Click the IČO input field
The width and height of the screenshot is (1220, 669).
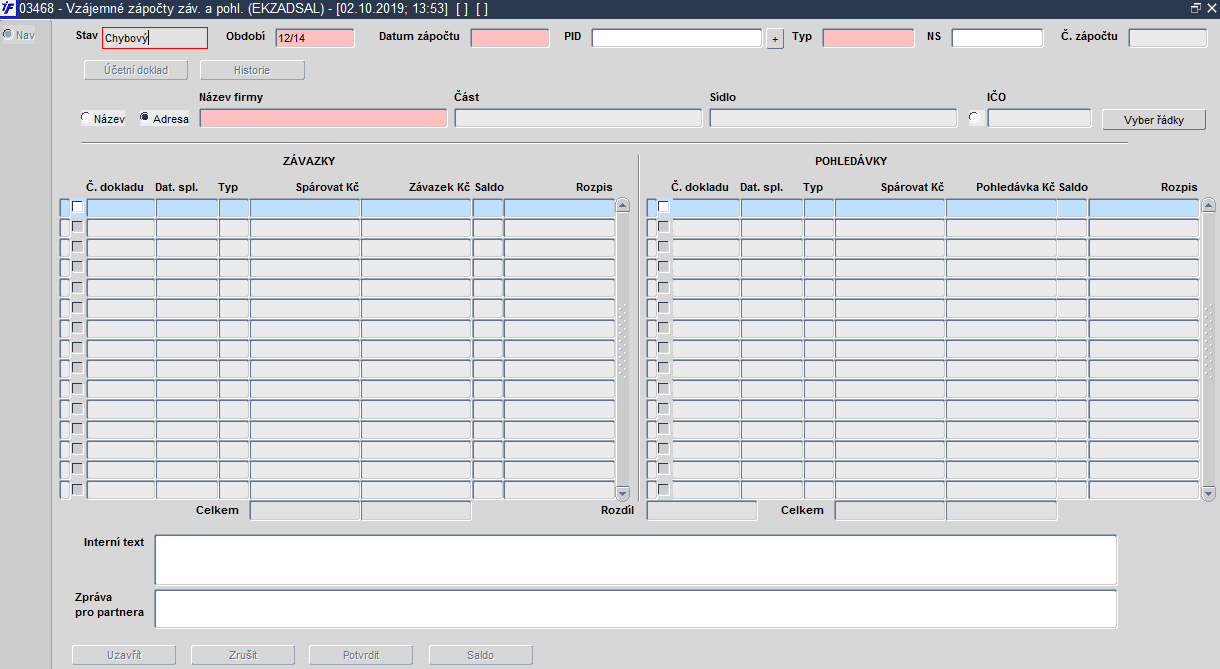coord(1039,118)
